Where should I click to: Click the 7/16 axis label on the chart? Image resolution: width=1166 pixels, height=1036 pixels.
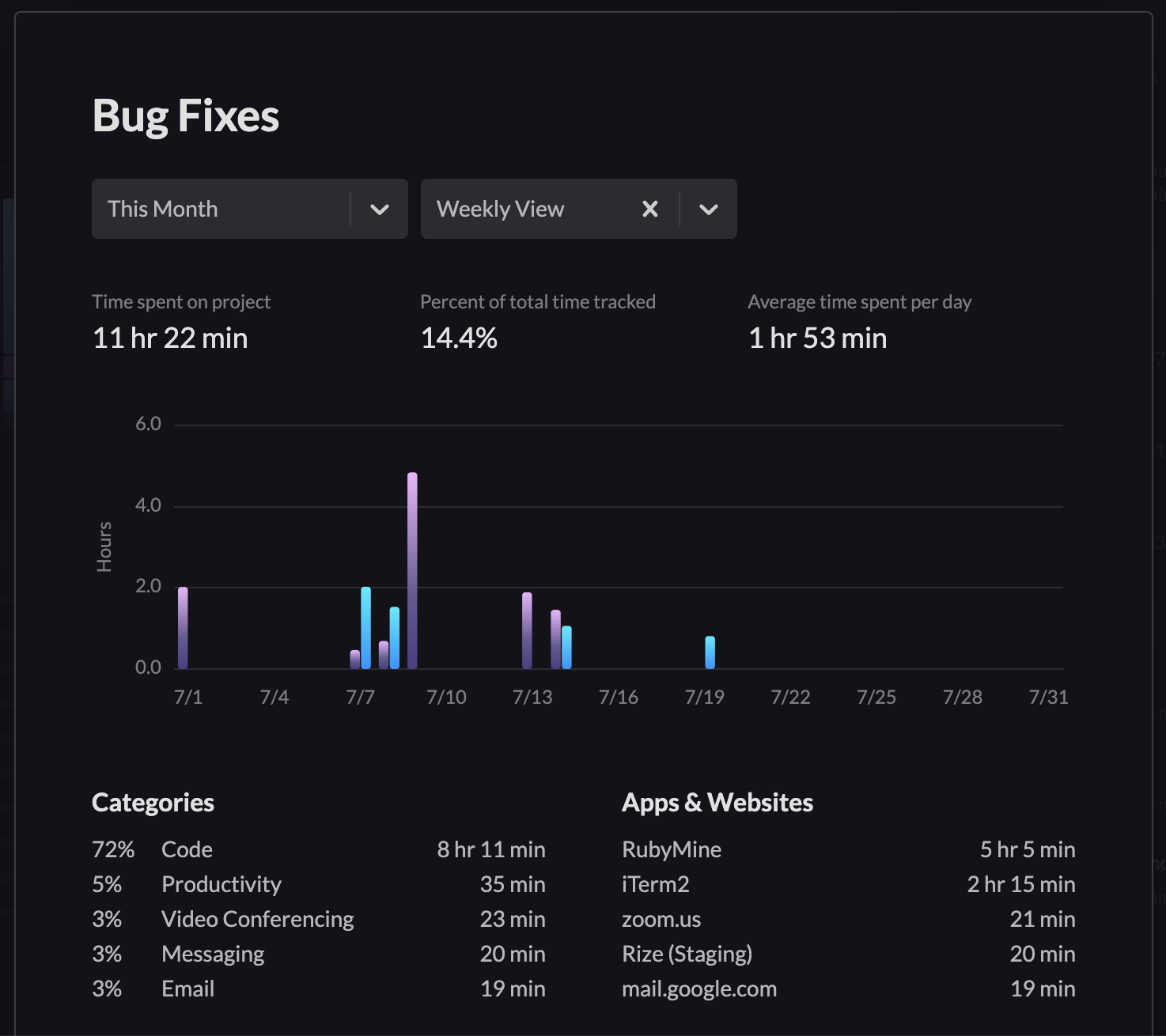tap(619, 697)
